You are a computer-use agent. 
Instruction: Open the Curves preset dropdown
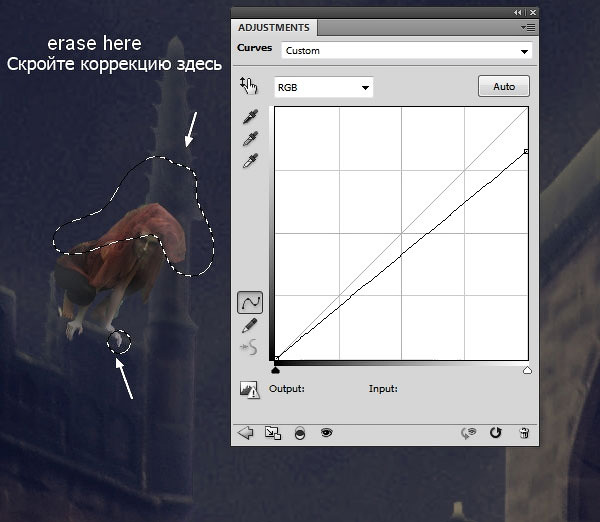(406, 51)
